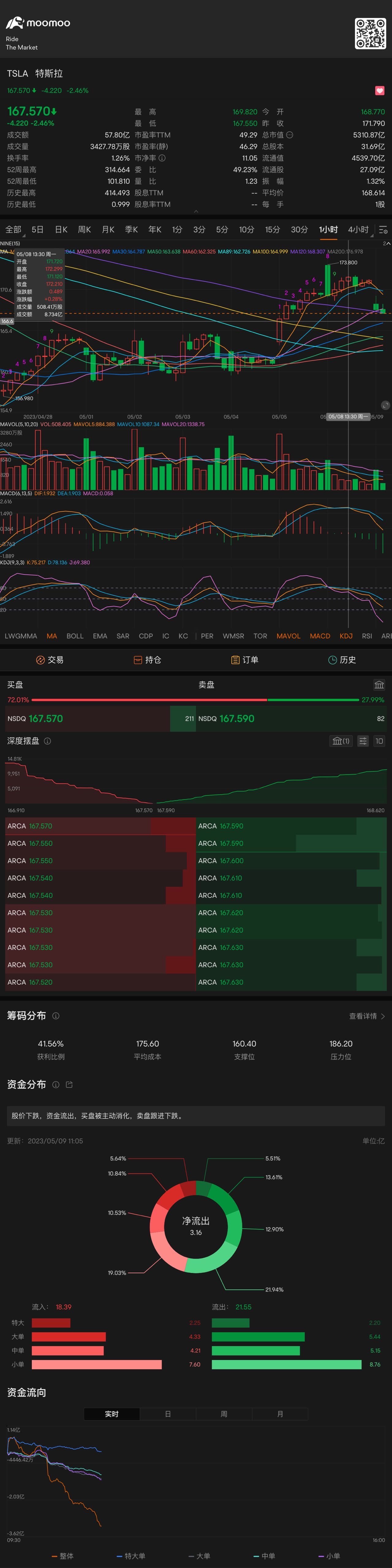Open the info icon beside 资金分布
This screenshot has width=392, height=1568.
coord(56,1085)
